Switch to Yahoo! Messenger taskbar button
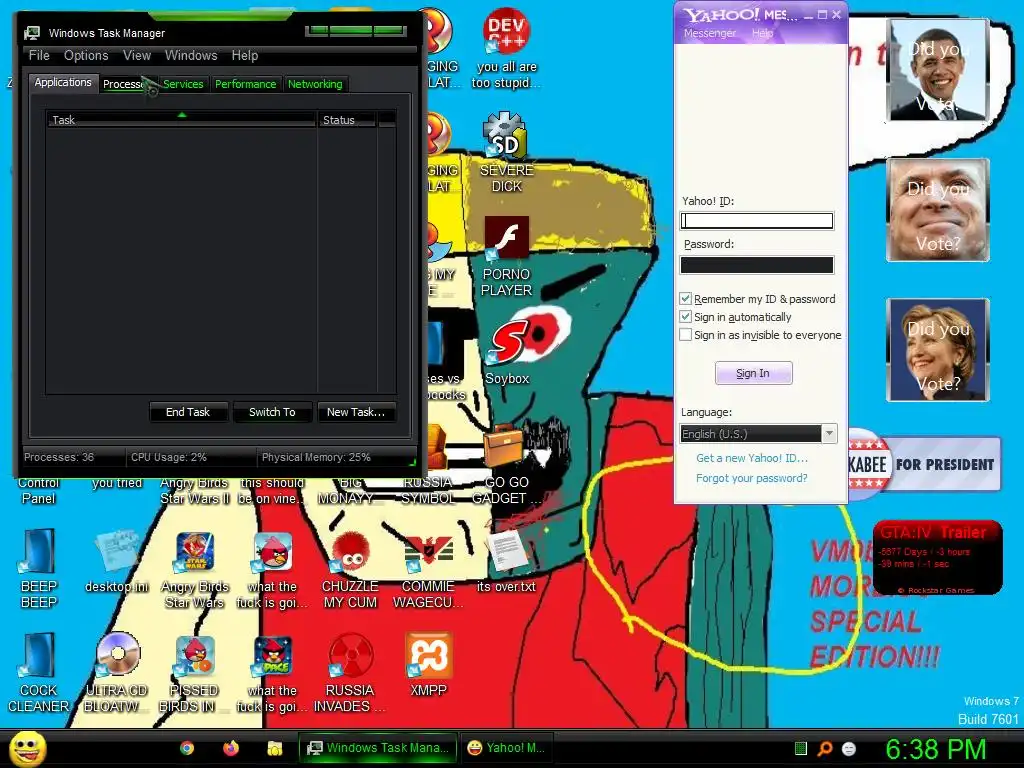 (x=506, y=748)
